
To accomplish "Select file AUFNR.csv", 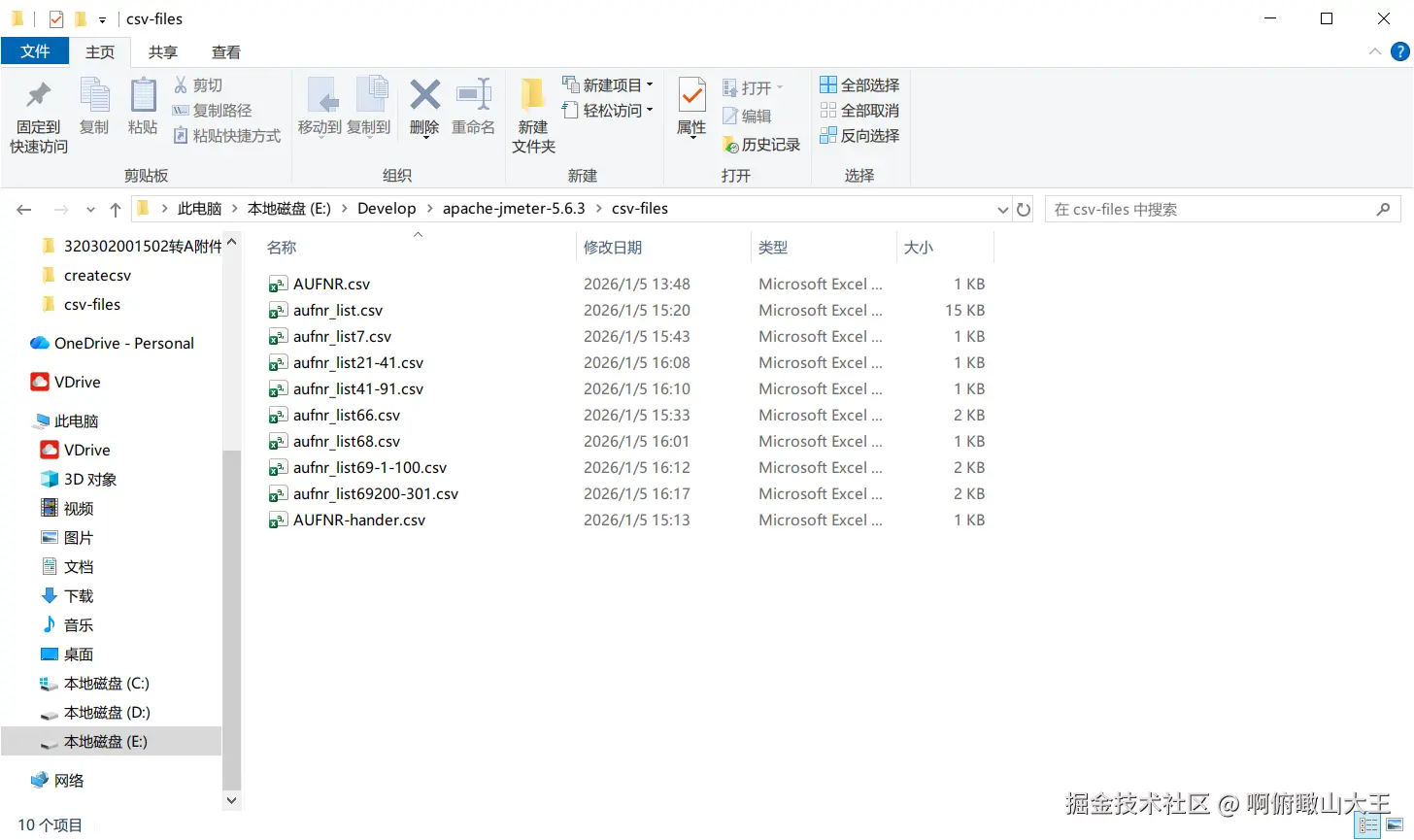I will 331,285.
